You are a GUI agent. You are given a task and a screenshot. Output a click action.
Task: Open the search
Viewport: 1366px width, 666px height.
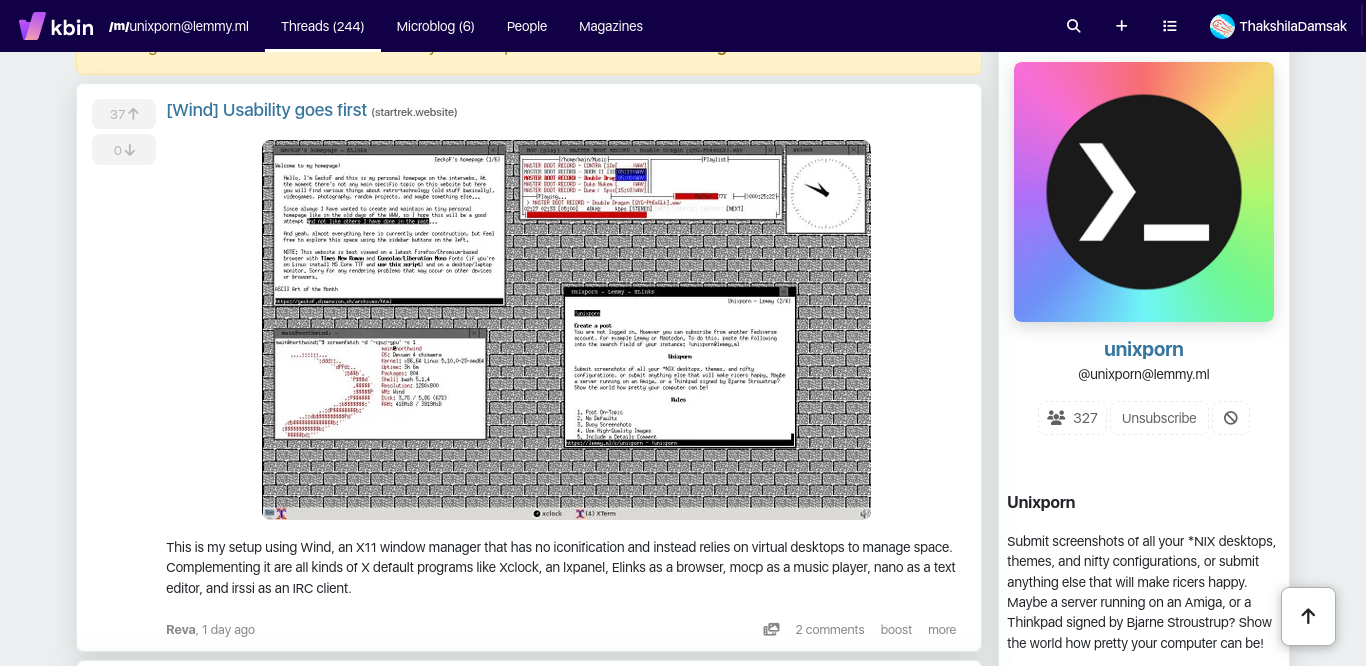tap(1073, 26)
